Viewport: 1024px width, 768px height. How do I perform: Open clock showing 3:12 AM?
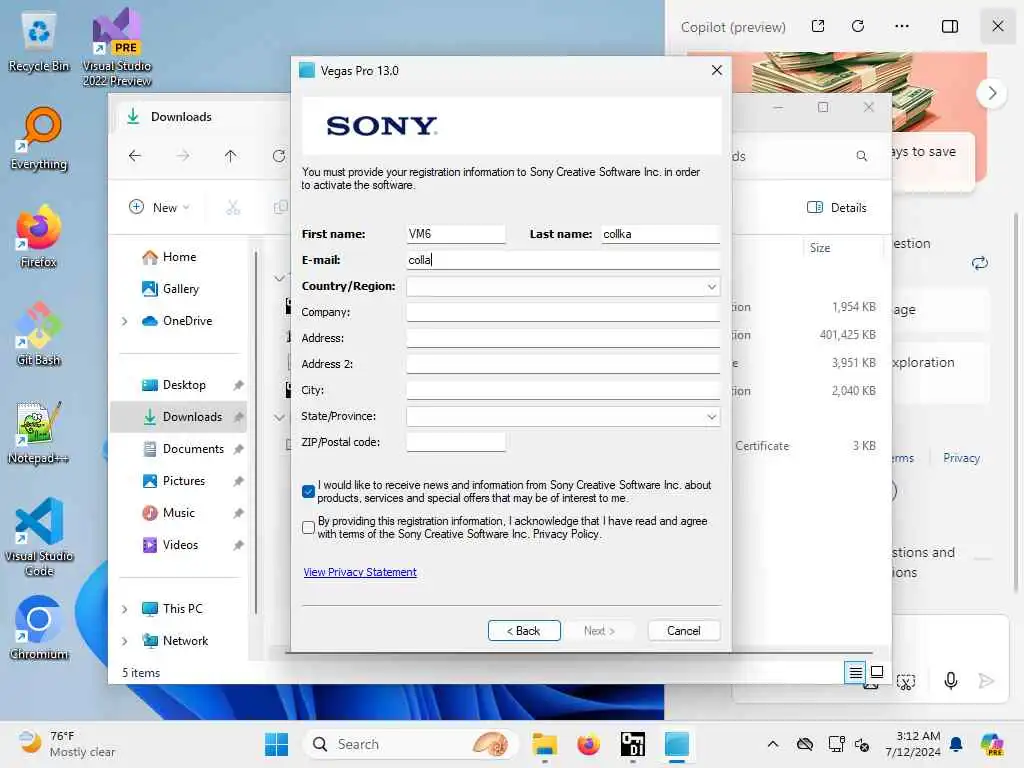point(912,744)
